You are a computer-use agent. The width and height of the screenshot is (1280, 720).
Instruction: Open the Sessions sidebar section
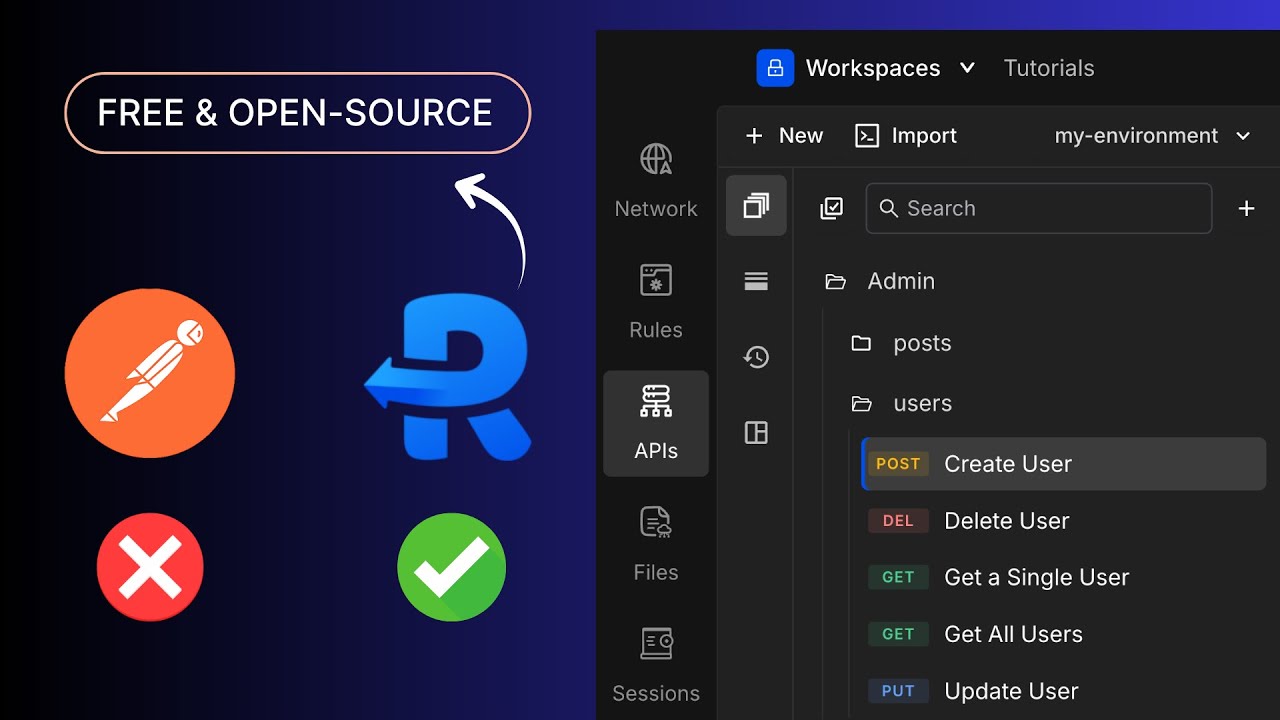656,665
